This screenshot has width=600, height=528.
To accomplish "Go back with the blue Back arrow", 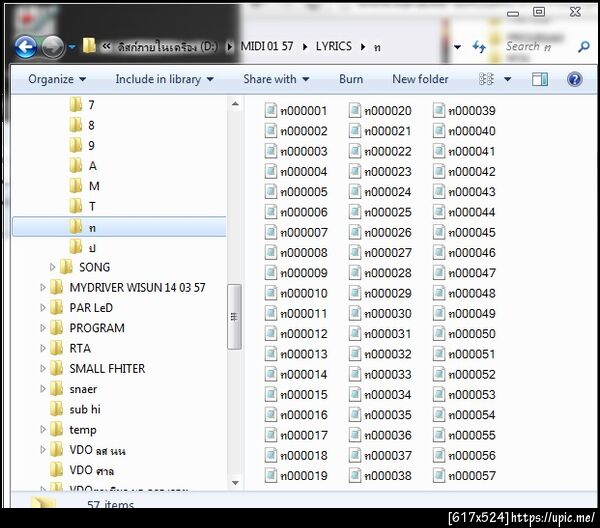I will pos(26,47).
